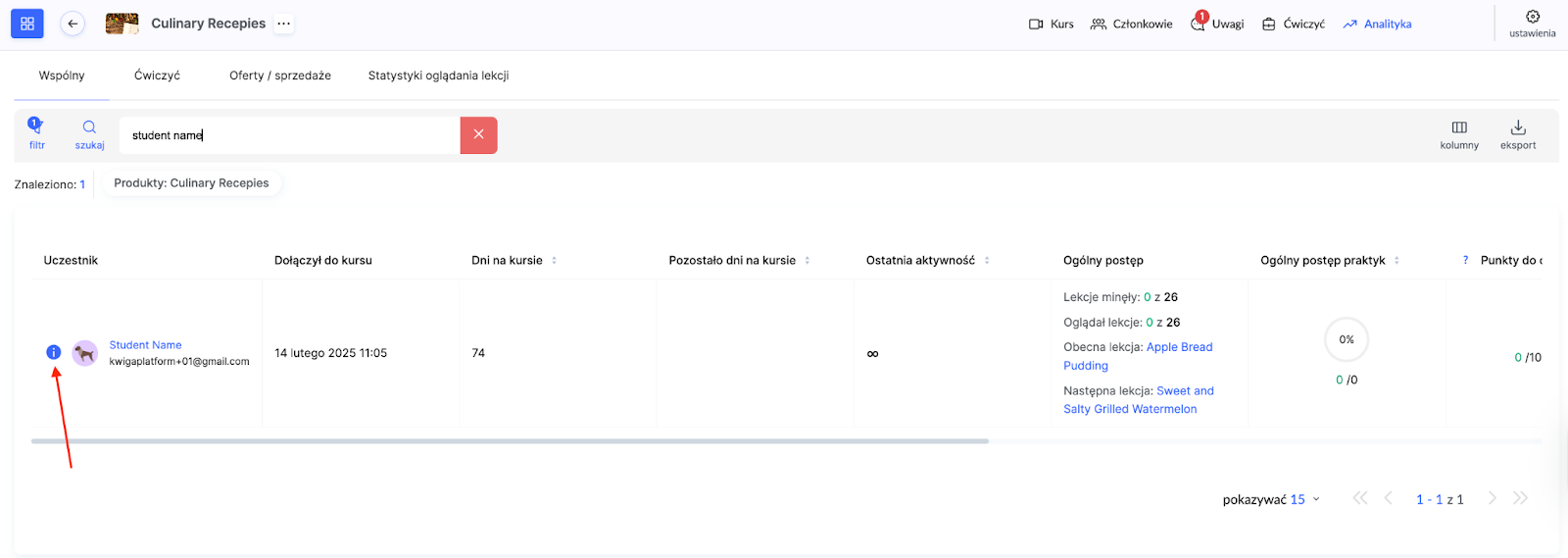Clear the search field with red X
Screen dimensions: 1568x558
pyautogui.click(x=478, y=135)
